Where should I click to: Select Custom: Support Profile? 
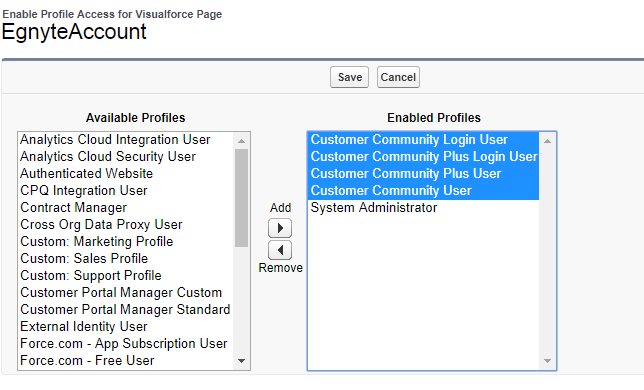pos(126,276)
